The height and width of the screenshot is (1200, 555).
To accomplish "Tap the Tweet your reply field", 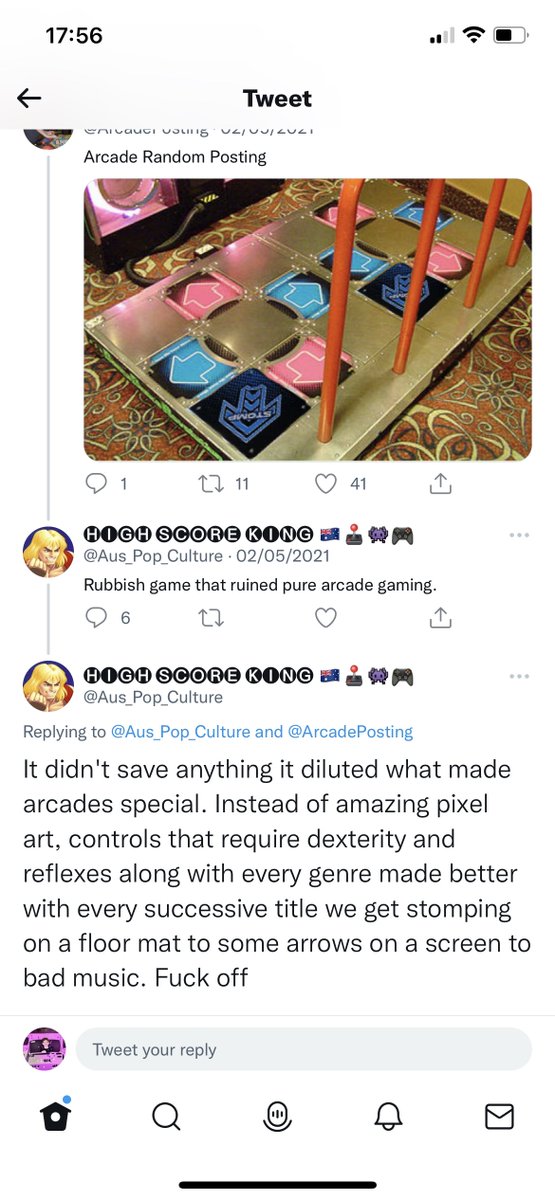I will coord(304,1050).
